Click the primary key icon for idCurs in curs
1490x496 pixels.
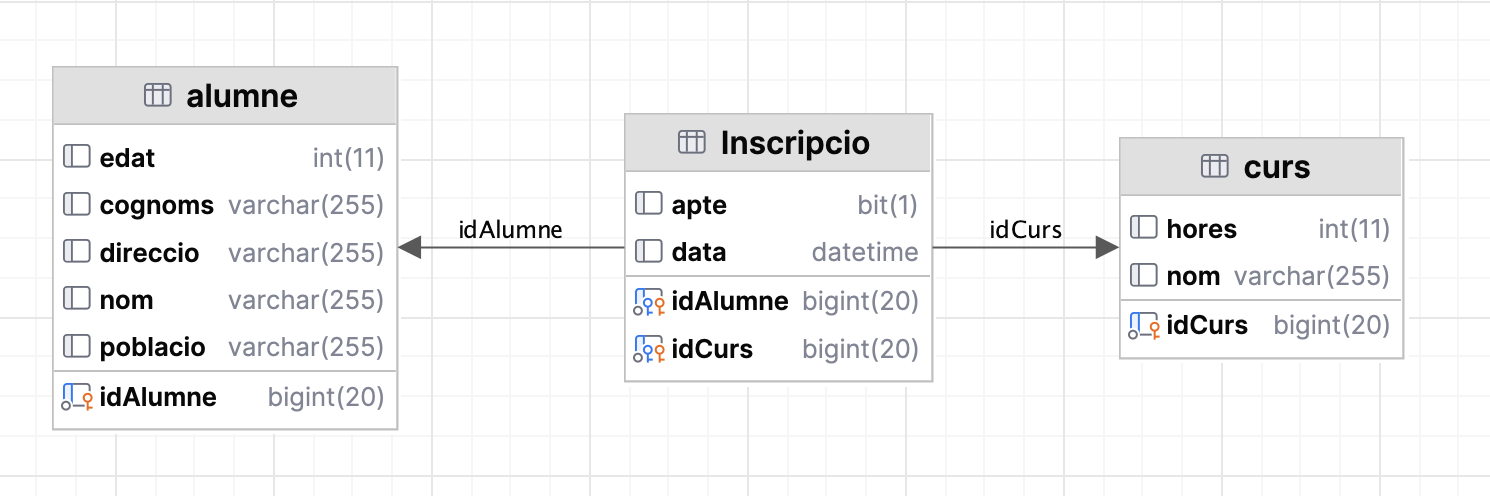[1144, 325]
